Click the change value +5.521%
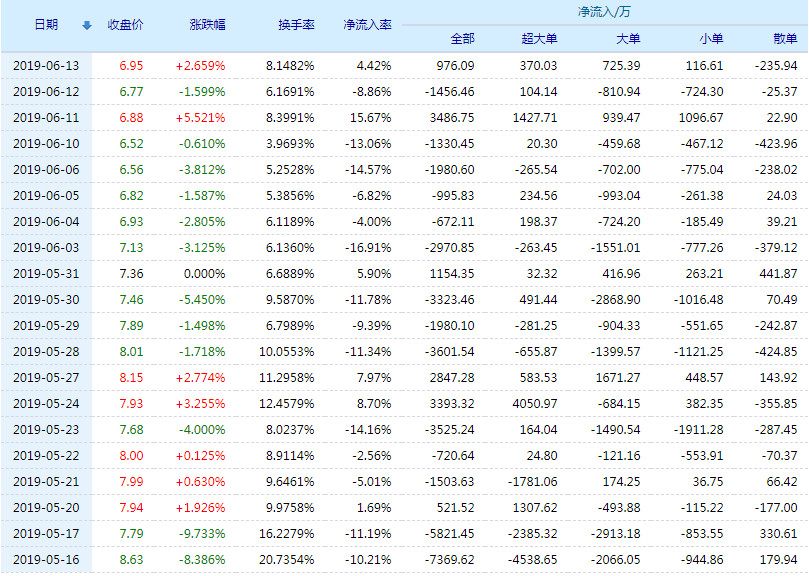 pyautogui.click(x=200, y=118)
